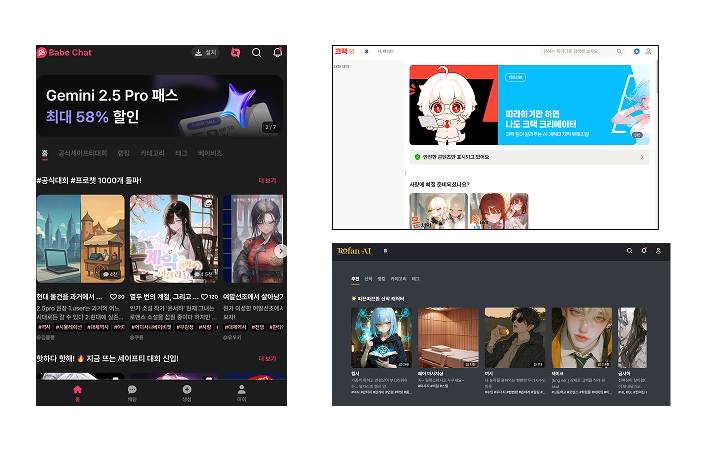
Task: Open search in Babe Chat header
Action: click(257, 53)
